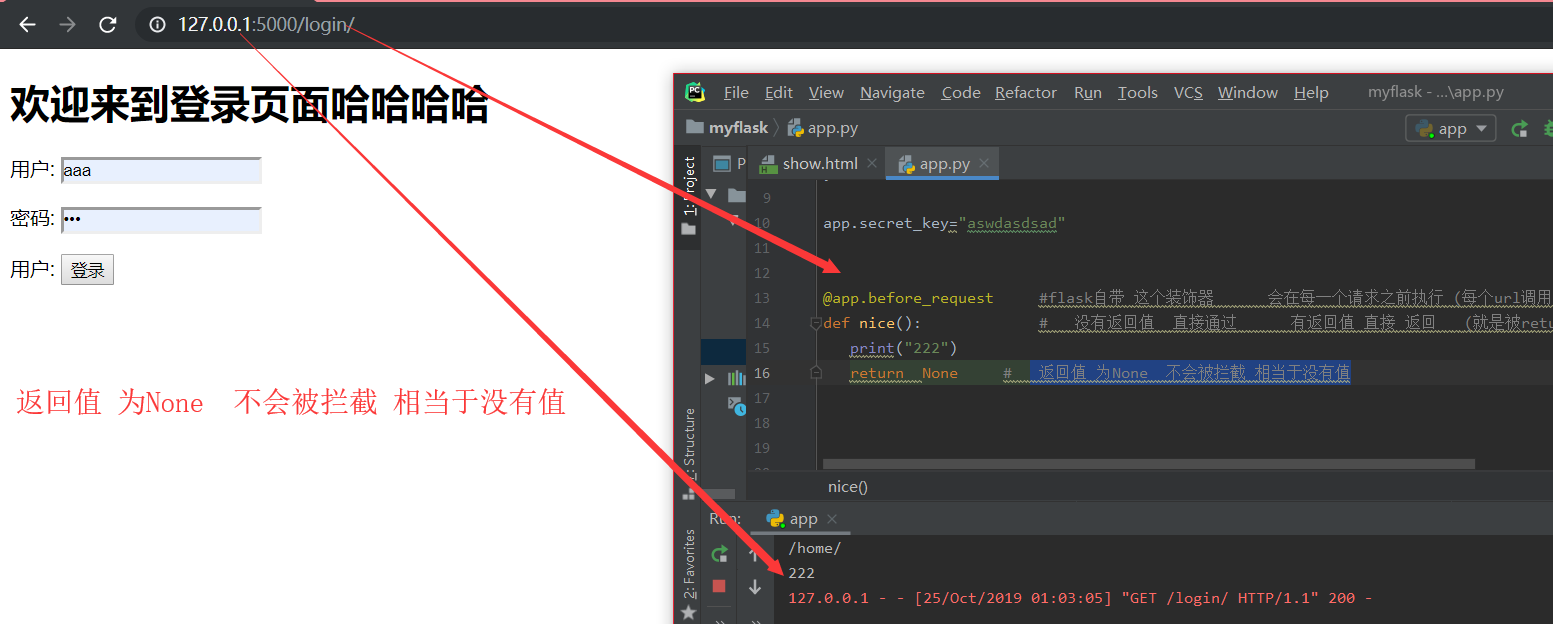The image size is (1553, 624).
Task: Open the app run configuration dropdown
Action: coord(1451,129)
